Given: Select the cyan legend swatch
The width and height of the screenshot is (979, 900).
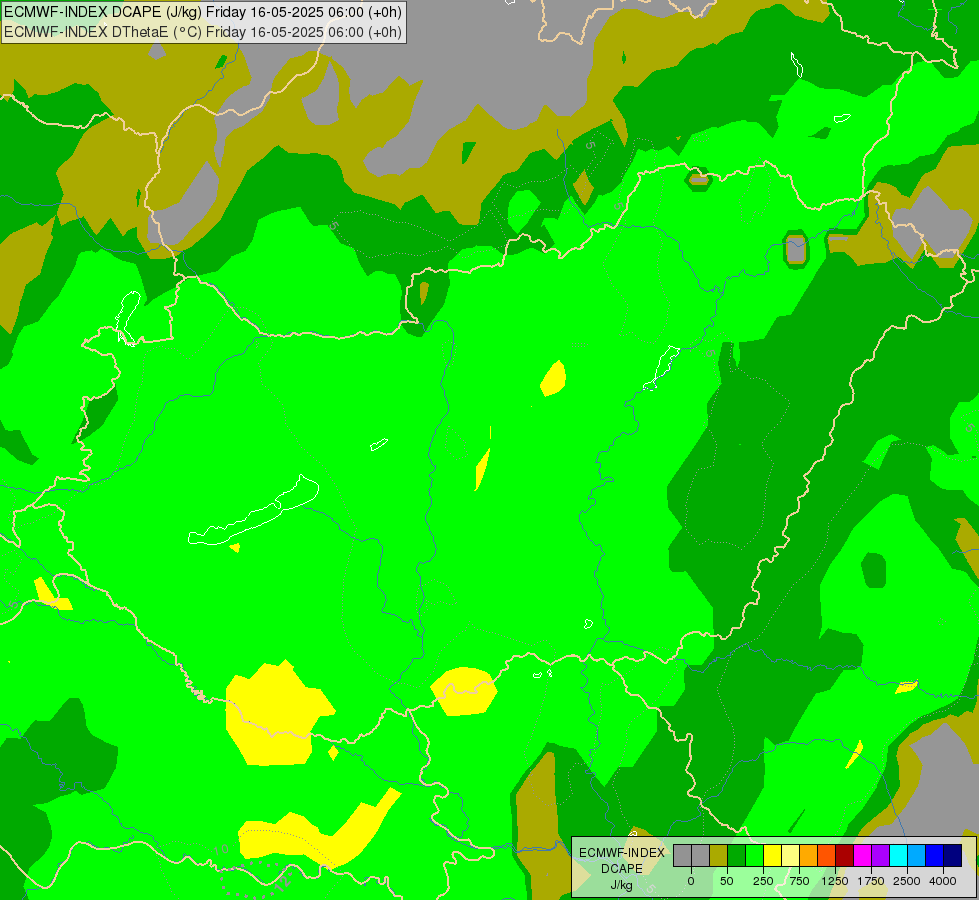Looking at the screenshot, I should tap(898, 856).
